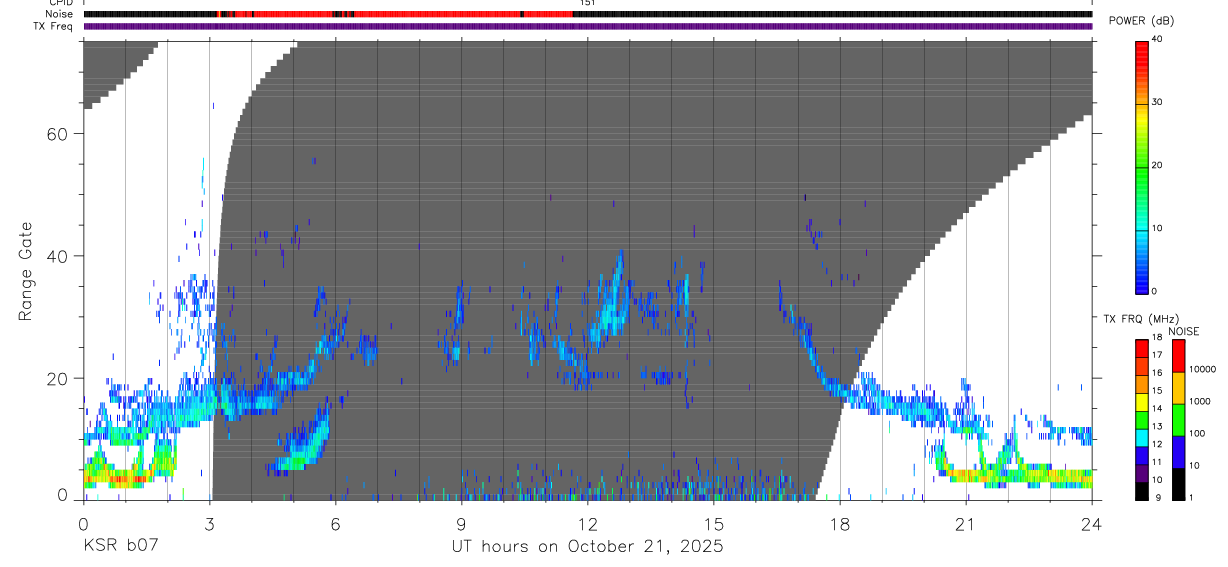Click x-axis tick label 12
This screenshot has height=567, width=1228.
point(587,523)
